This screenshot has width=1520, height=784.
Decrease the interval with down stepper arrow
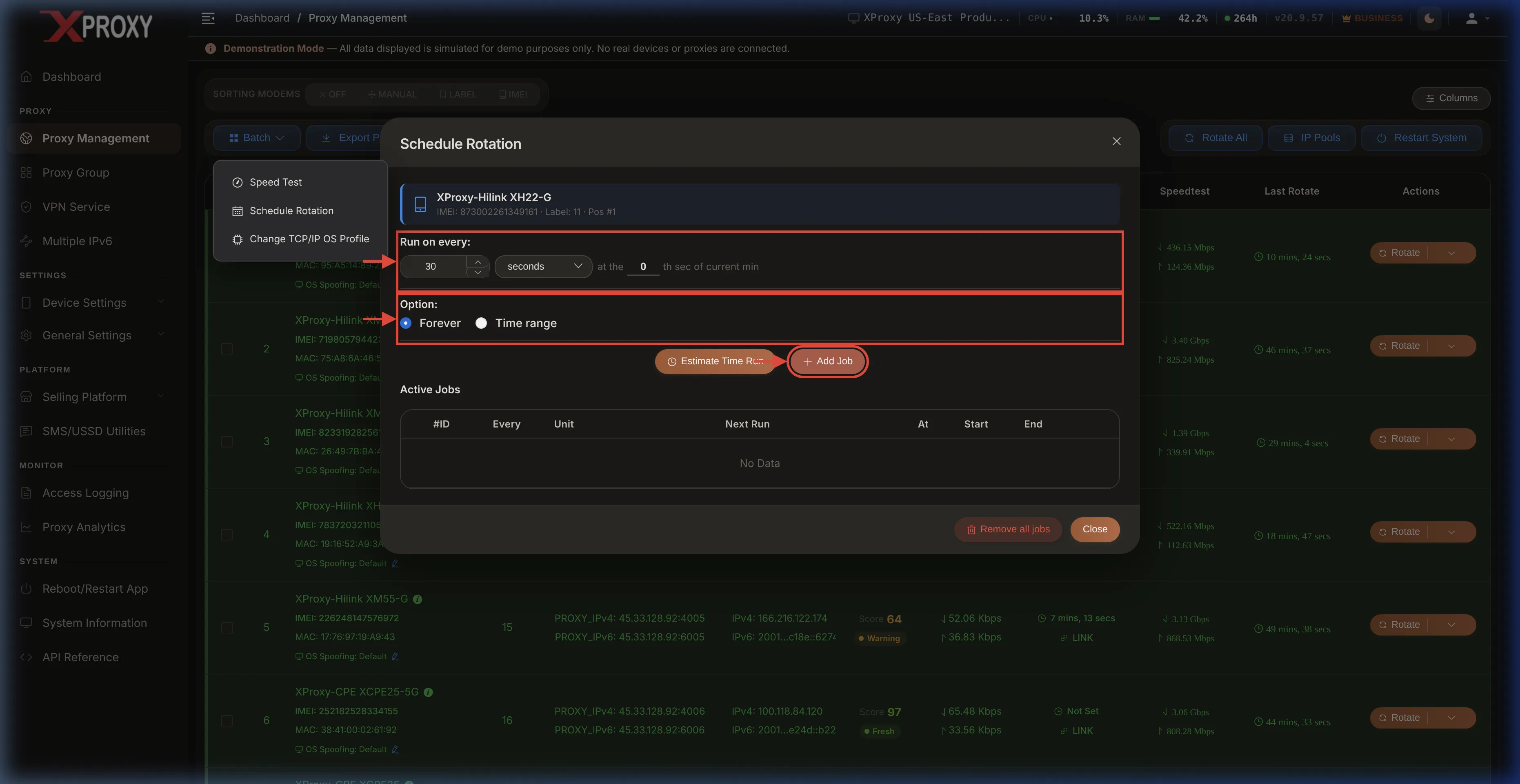coord(478,272)
